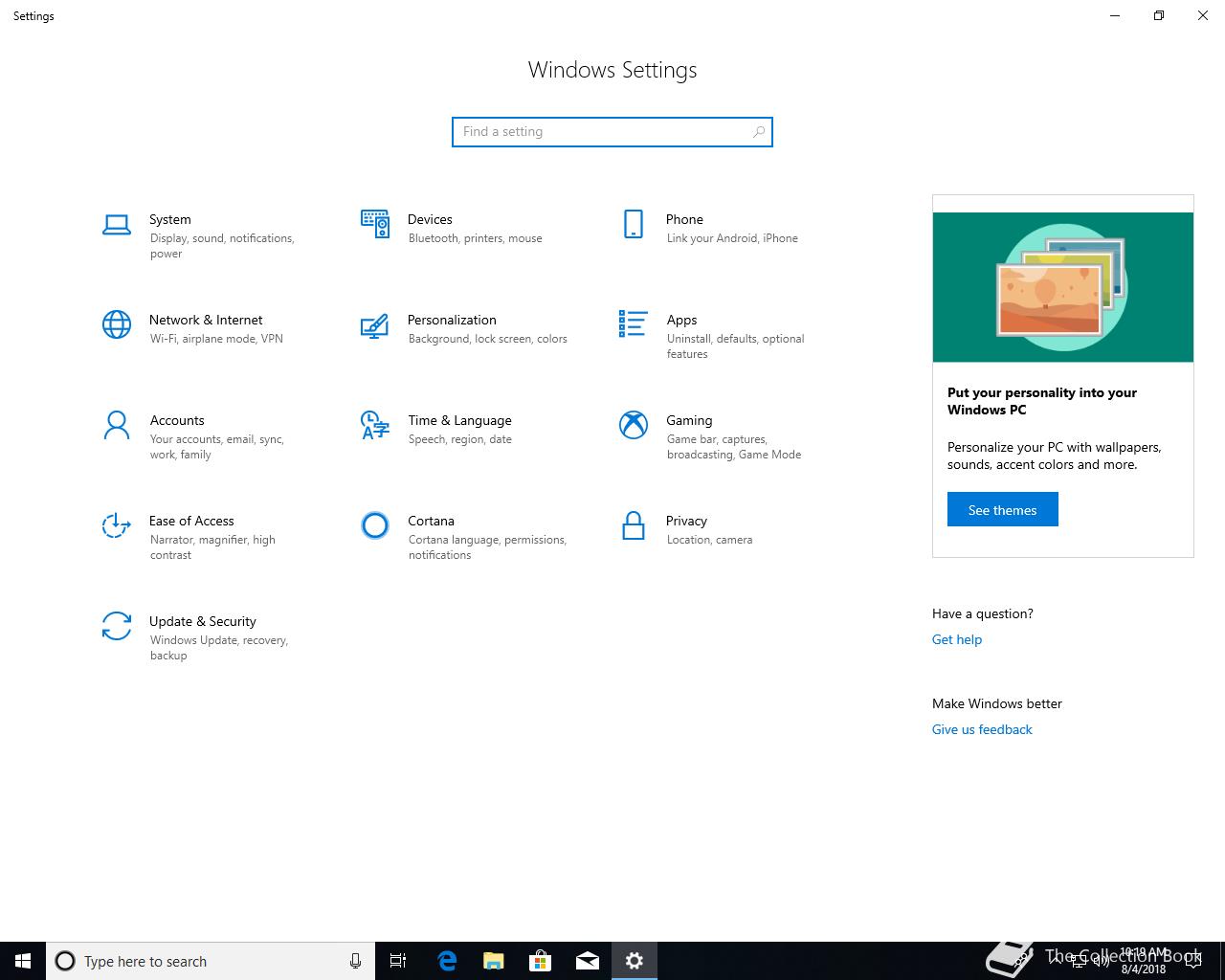Viewport: 1225px width, 980px height.
Task: Open the Privacy lock icon
Action: click(634, 525)
